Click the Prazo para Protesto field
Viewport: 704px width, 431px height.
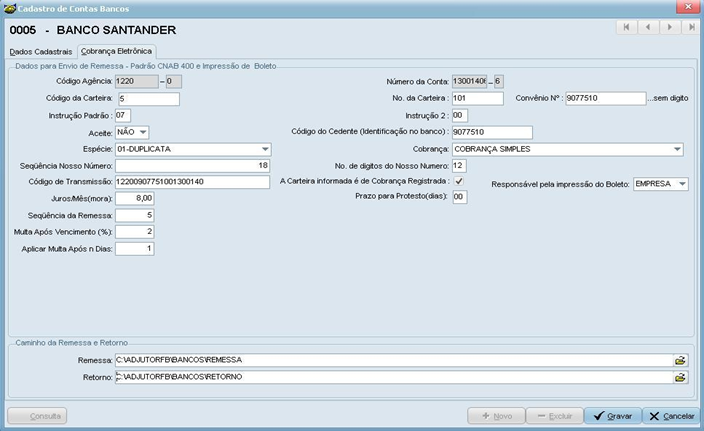460,197
